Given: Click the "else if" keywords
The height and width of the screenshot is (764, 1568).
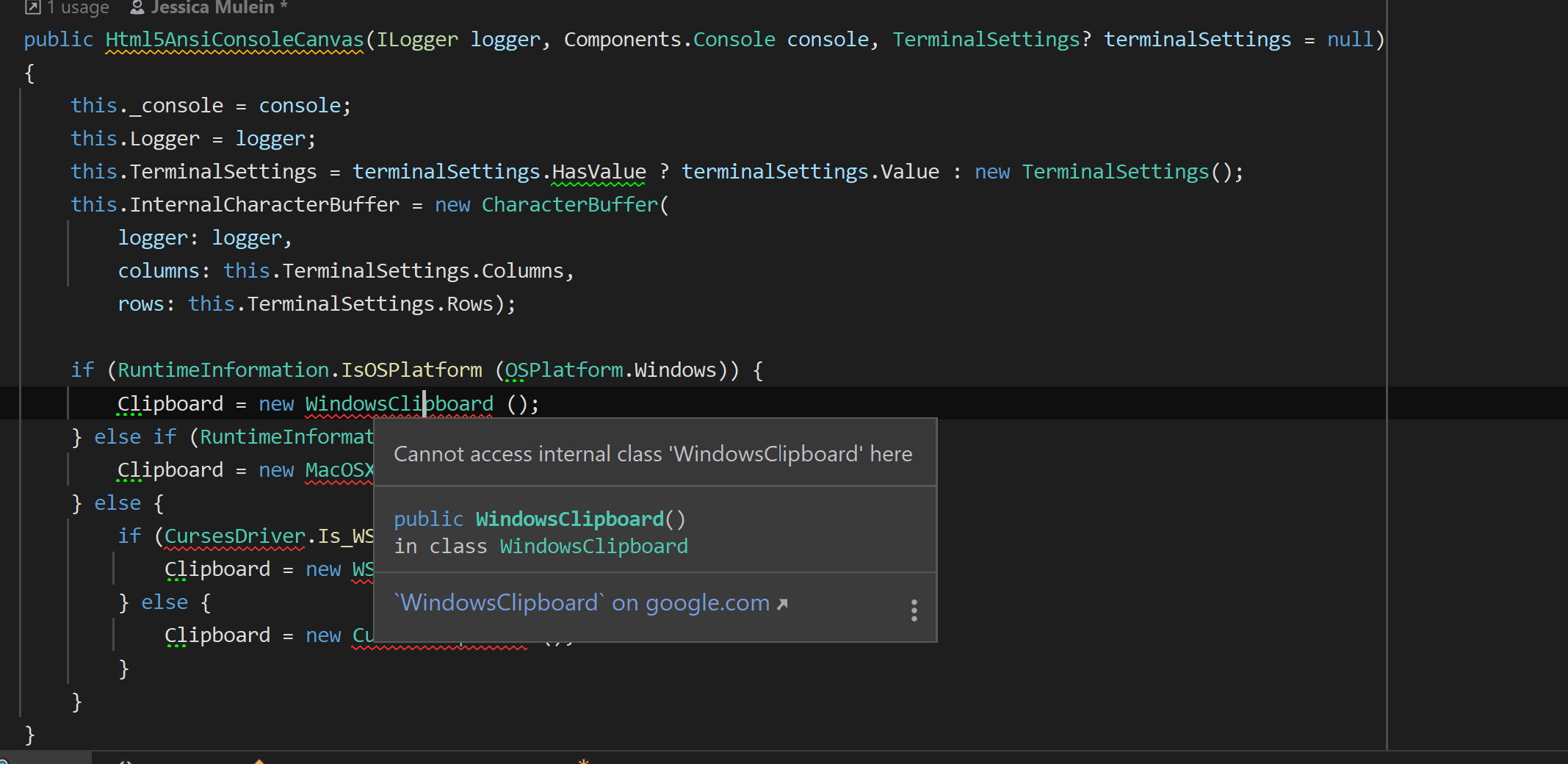Looking at the screenshot, I should (x=135, y=437).
